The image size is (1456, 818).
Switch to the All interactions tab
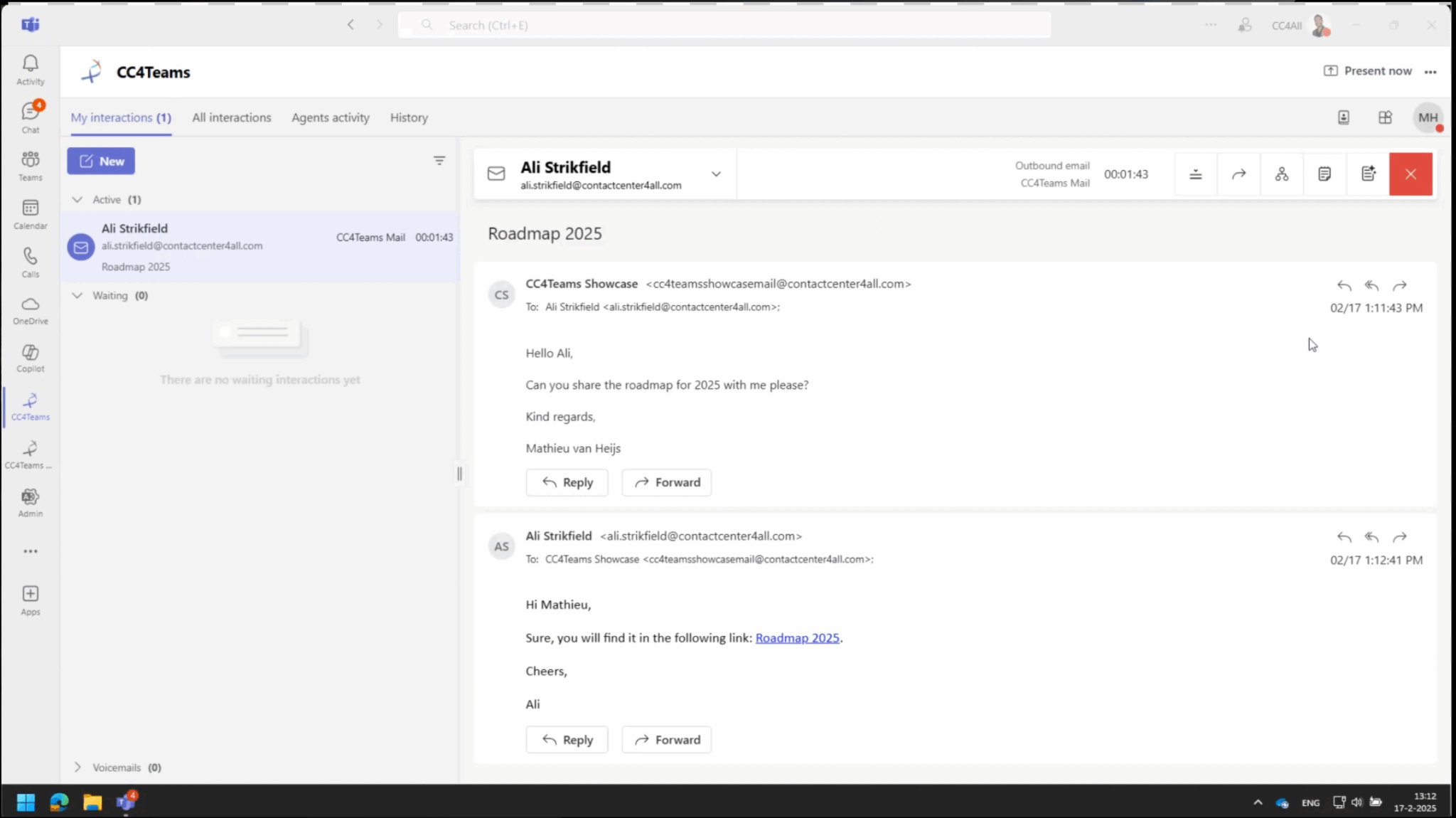tap(231, 117)
